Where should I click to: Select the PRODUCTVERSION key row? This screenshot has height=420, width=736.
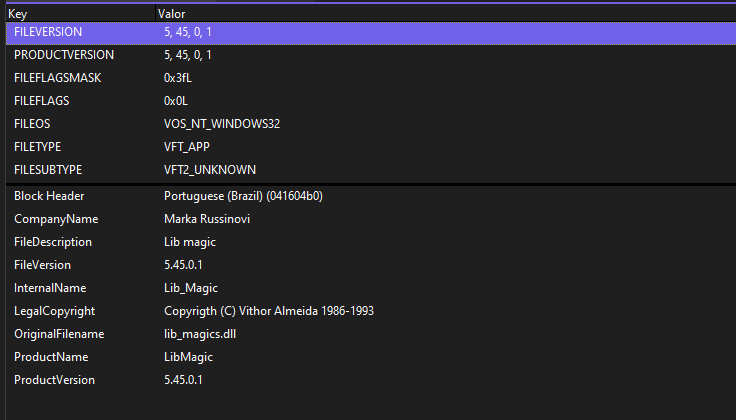64,55
